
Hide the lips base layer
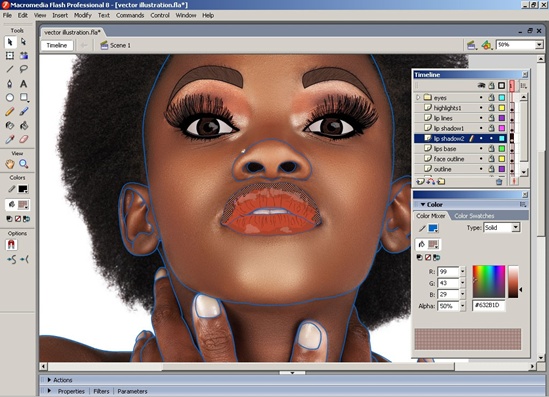(x=481, y=149)
